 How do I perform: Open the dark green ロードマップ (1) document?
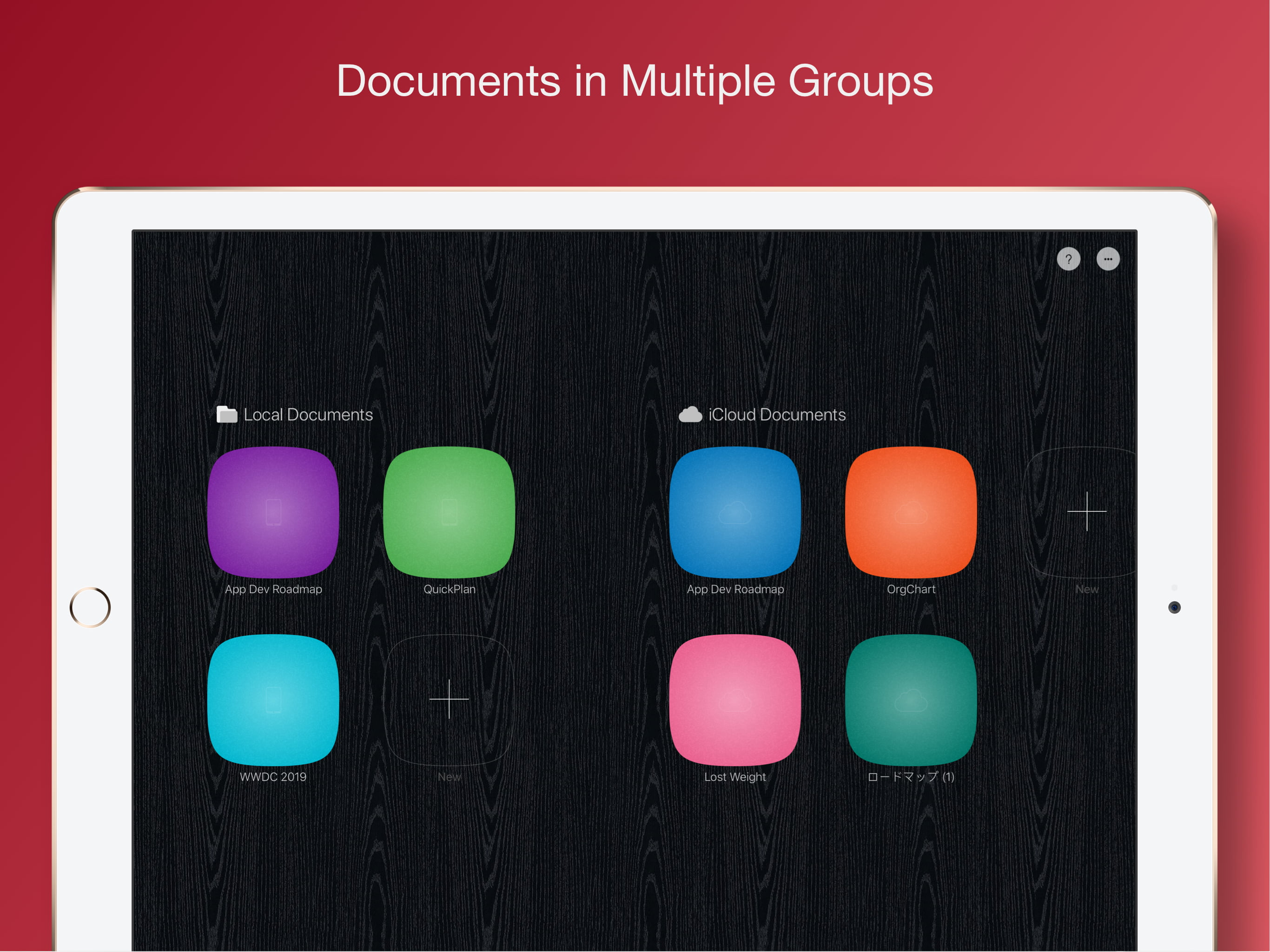[911, 700]
